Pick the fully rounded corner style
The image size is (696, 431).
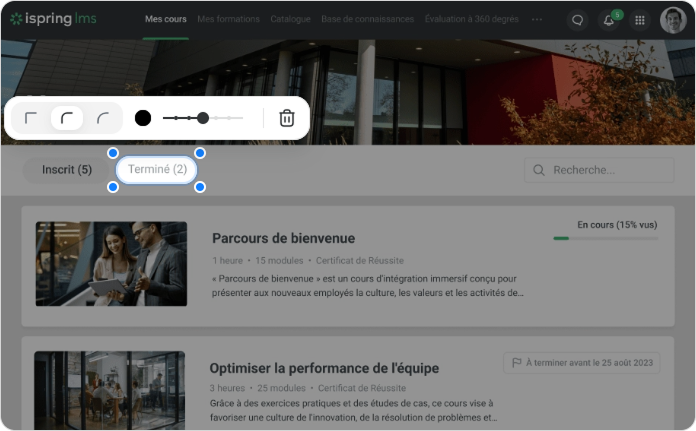click(x=103, y=118)
